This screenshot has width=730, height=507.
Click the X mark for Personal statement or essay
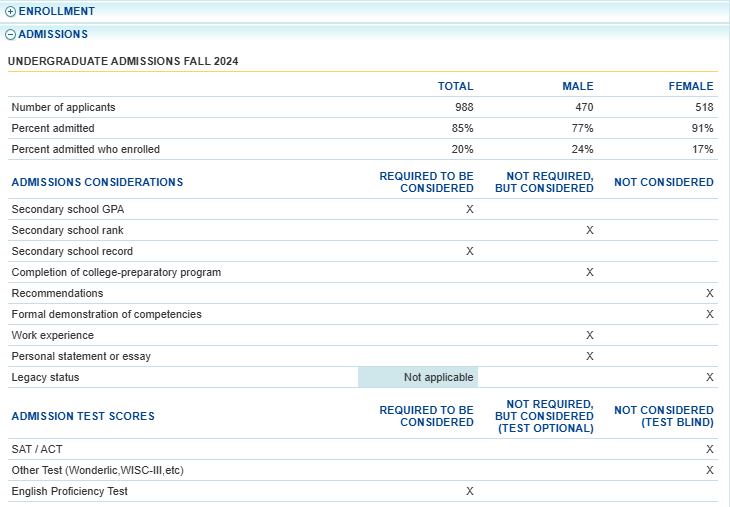click(x=590, y=356)
